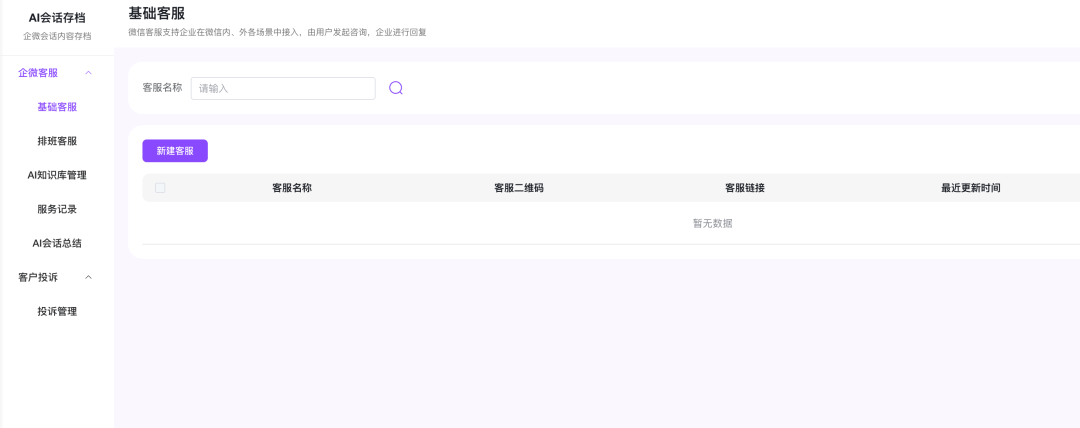This screenshot has height=428, width=1080.
Task: Click the search magnifier icon
Action: click(x=396, y=88)
